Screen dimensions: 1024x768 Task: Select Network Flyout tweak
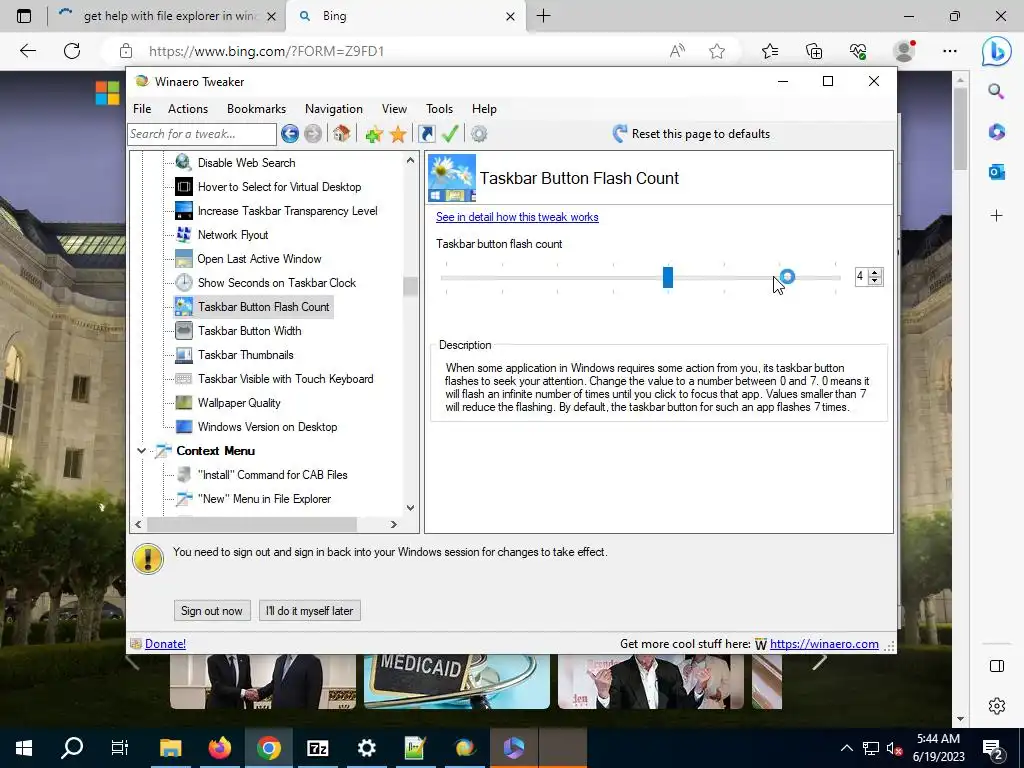[232, 234]
